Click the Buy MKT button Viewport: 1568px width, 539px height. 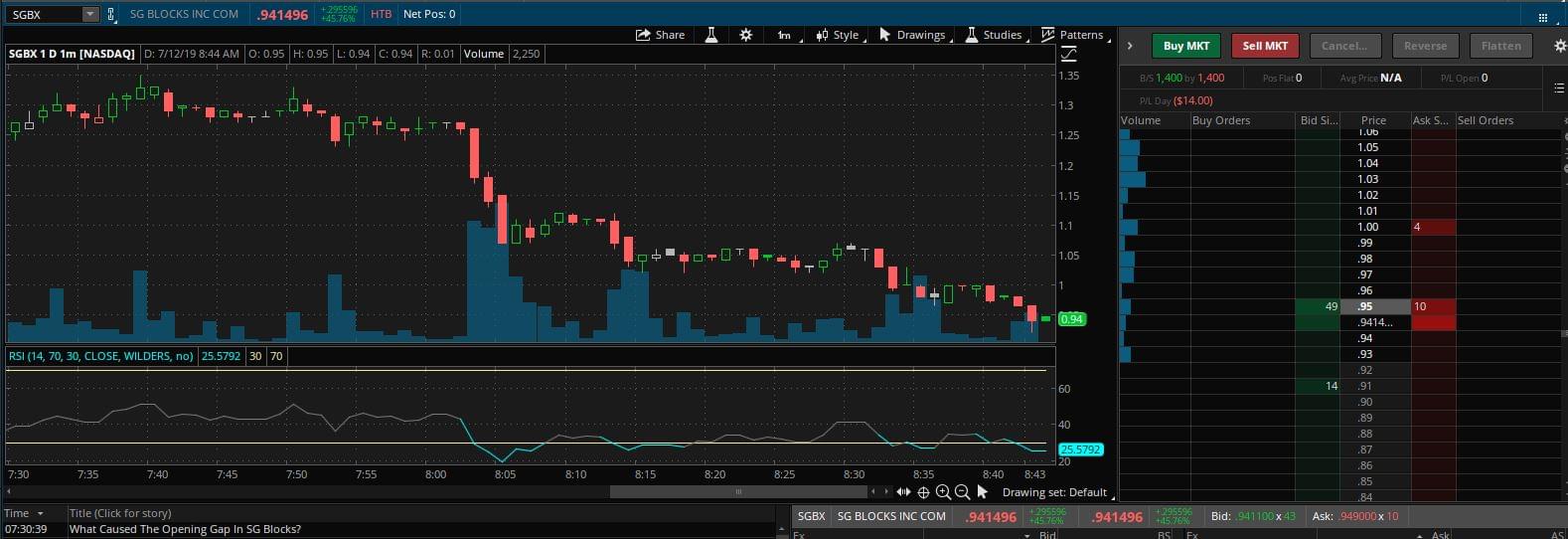click(1186, 46)
